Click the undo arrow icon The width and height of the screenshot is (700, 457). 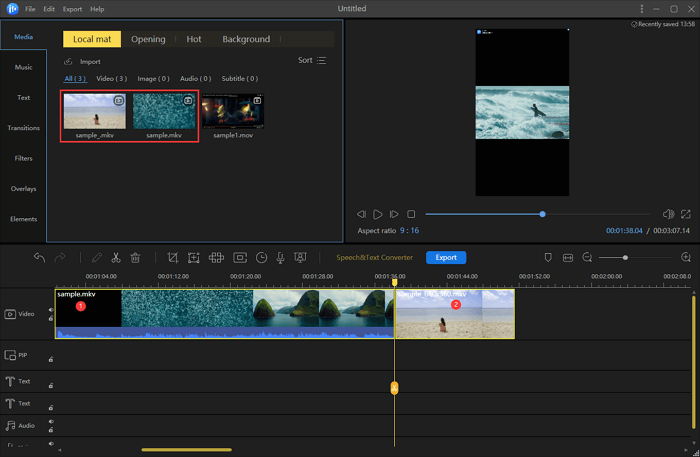39,257
